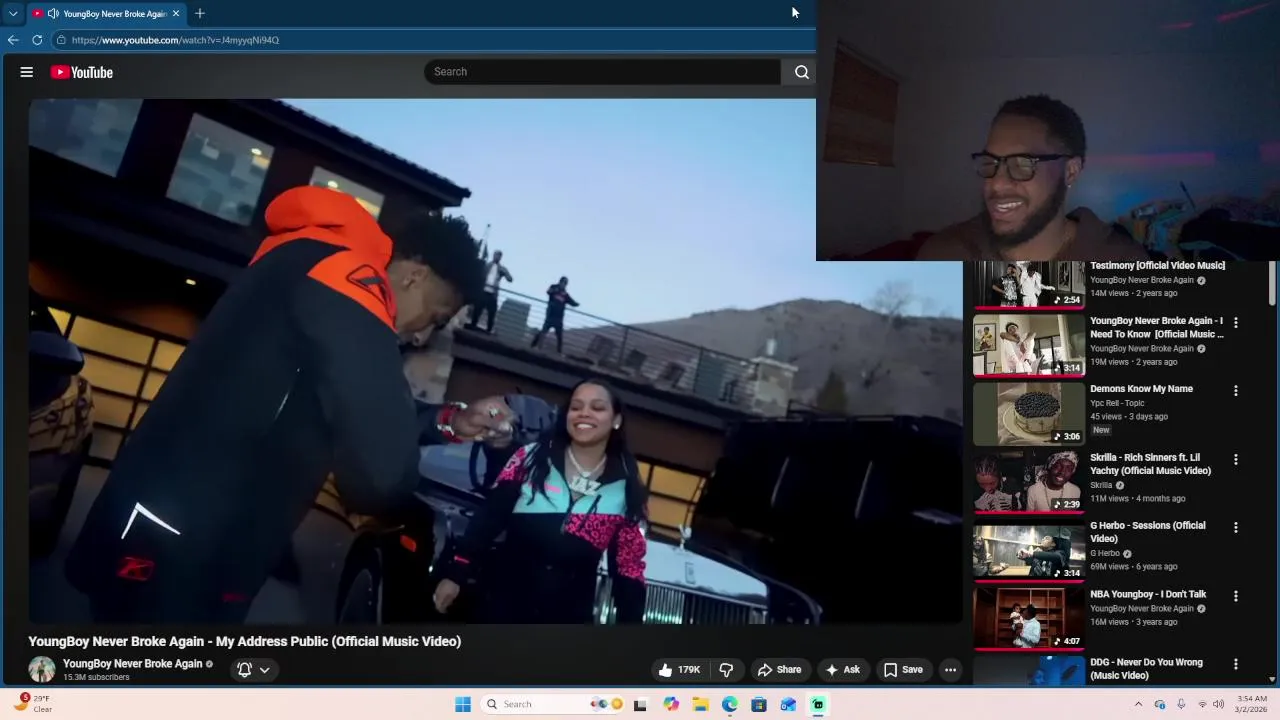This screenshot has height=720, width=1280.
Task: Open Microsoft Edge from the taskbar
Action: (x=730, y=704)
